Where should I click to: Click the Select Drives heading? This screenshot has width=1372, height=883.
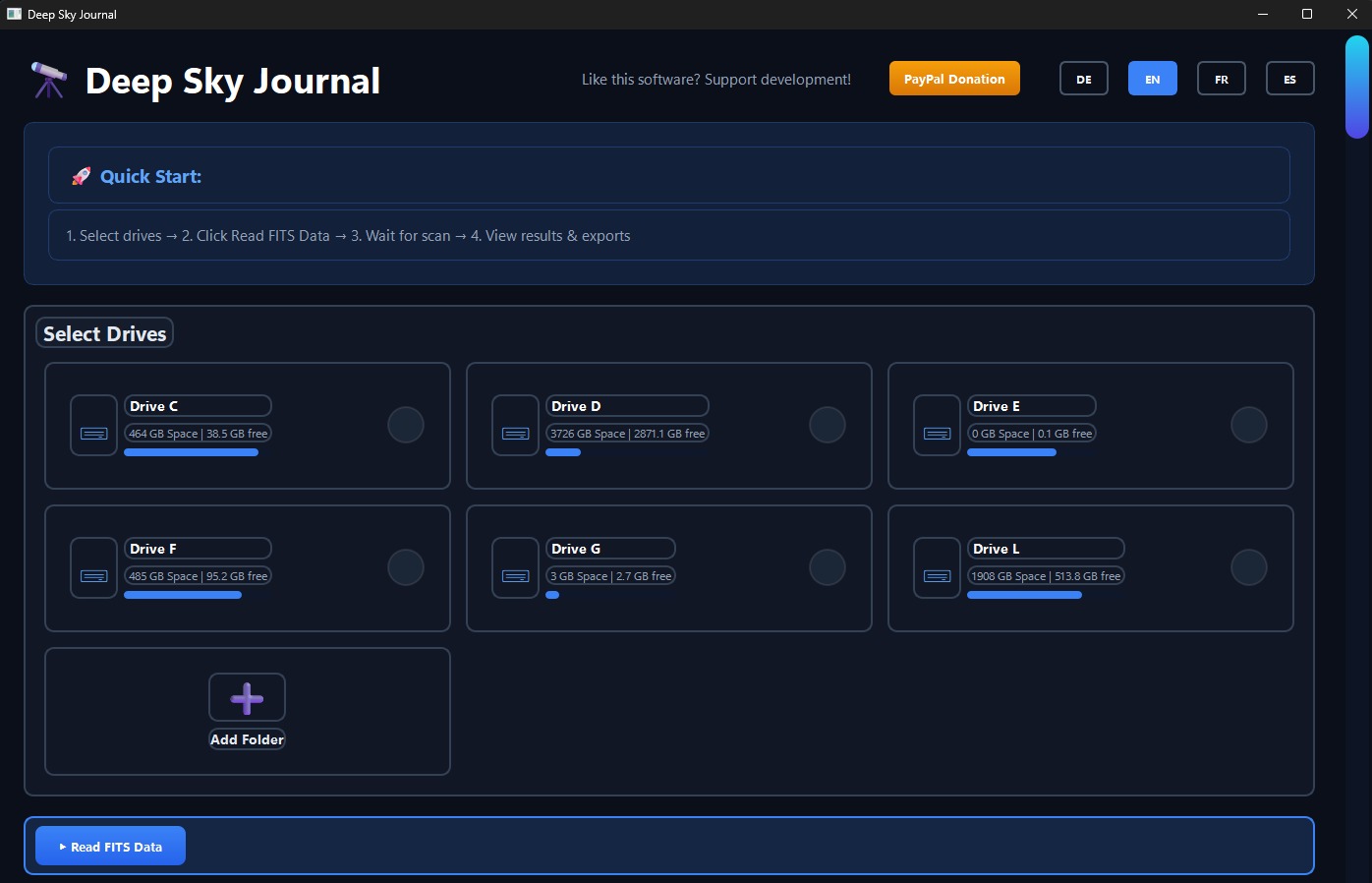tap(104, 333)
